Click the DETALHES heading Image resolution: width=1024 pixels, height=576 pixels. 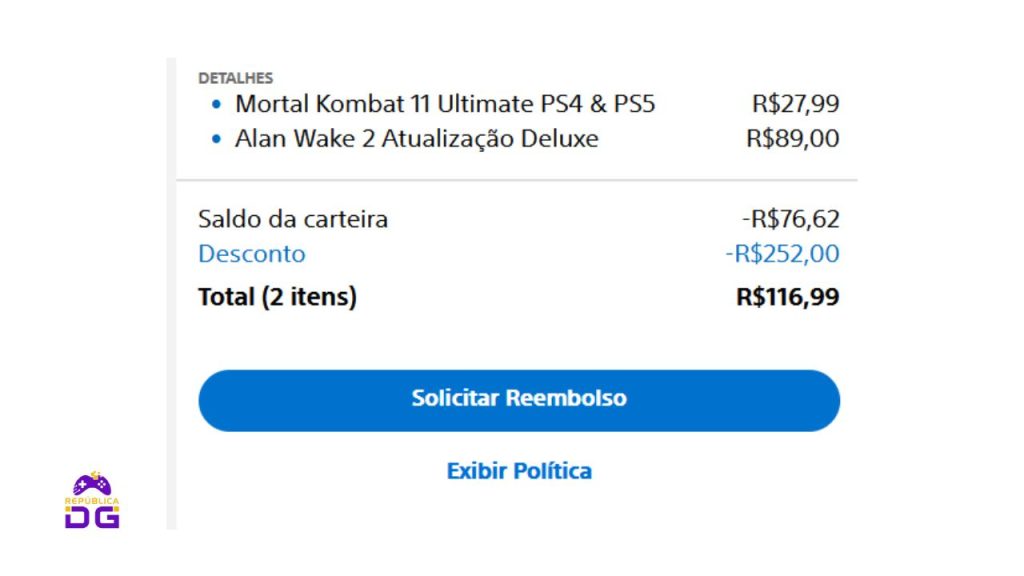[x=236, y=78]
